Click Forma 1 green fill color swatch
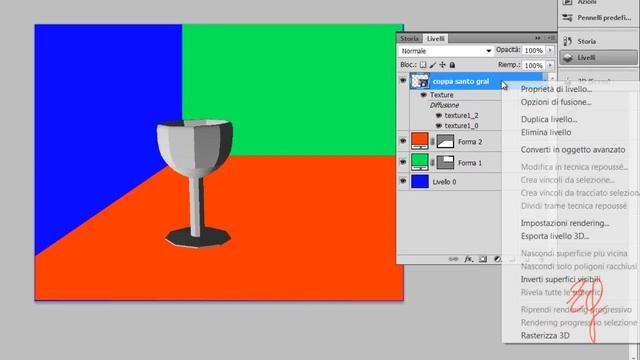 (x=420, y=162)
